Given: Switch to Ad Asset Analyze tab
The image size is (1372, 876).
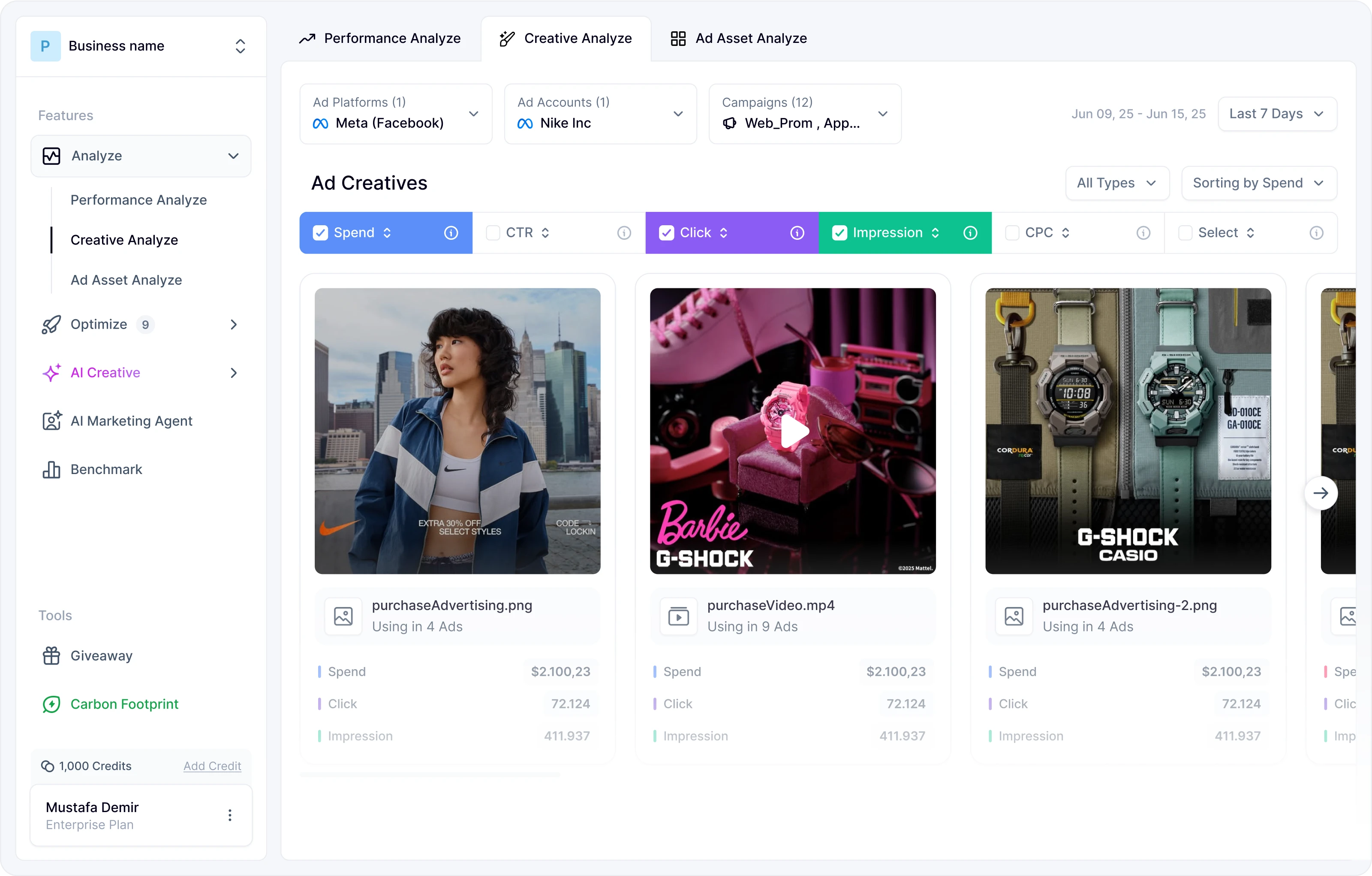Looking at the screenshot, I should click(738, 38).
